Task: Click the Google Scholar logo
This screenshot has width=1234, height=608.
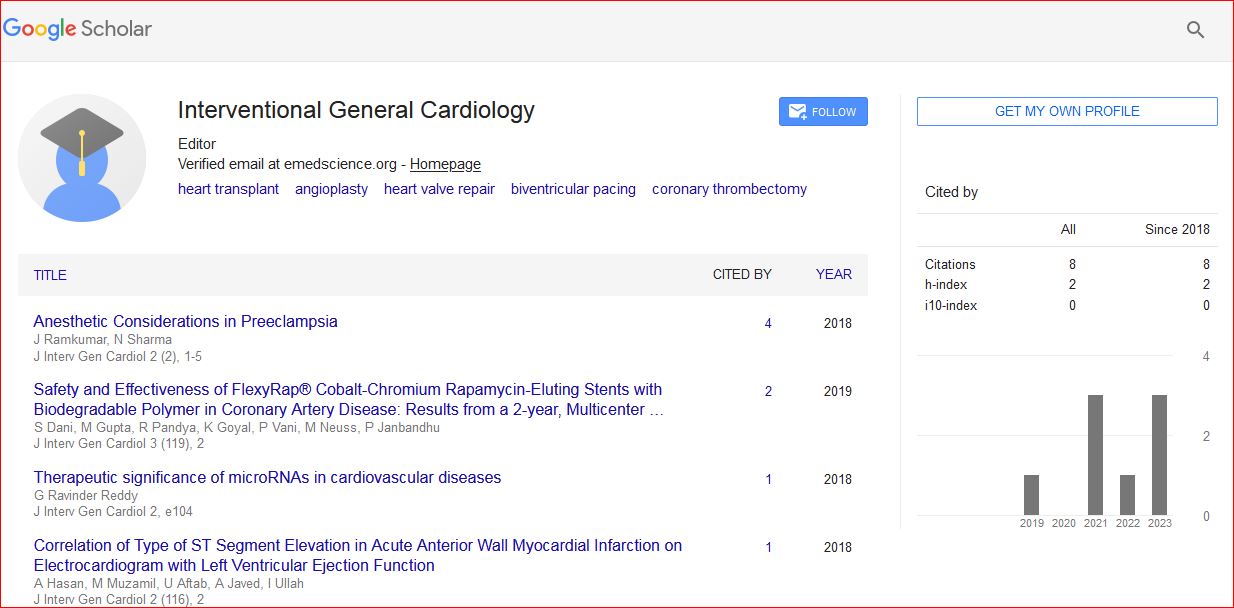Action: (x=78, y=29)
